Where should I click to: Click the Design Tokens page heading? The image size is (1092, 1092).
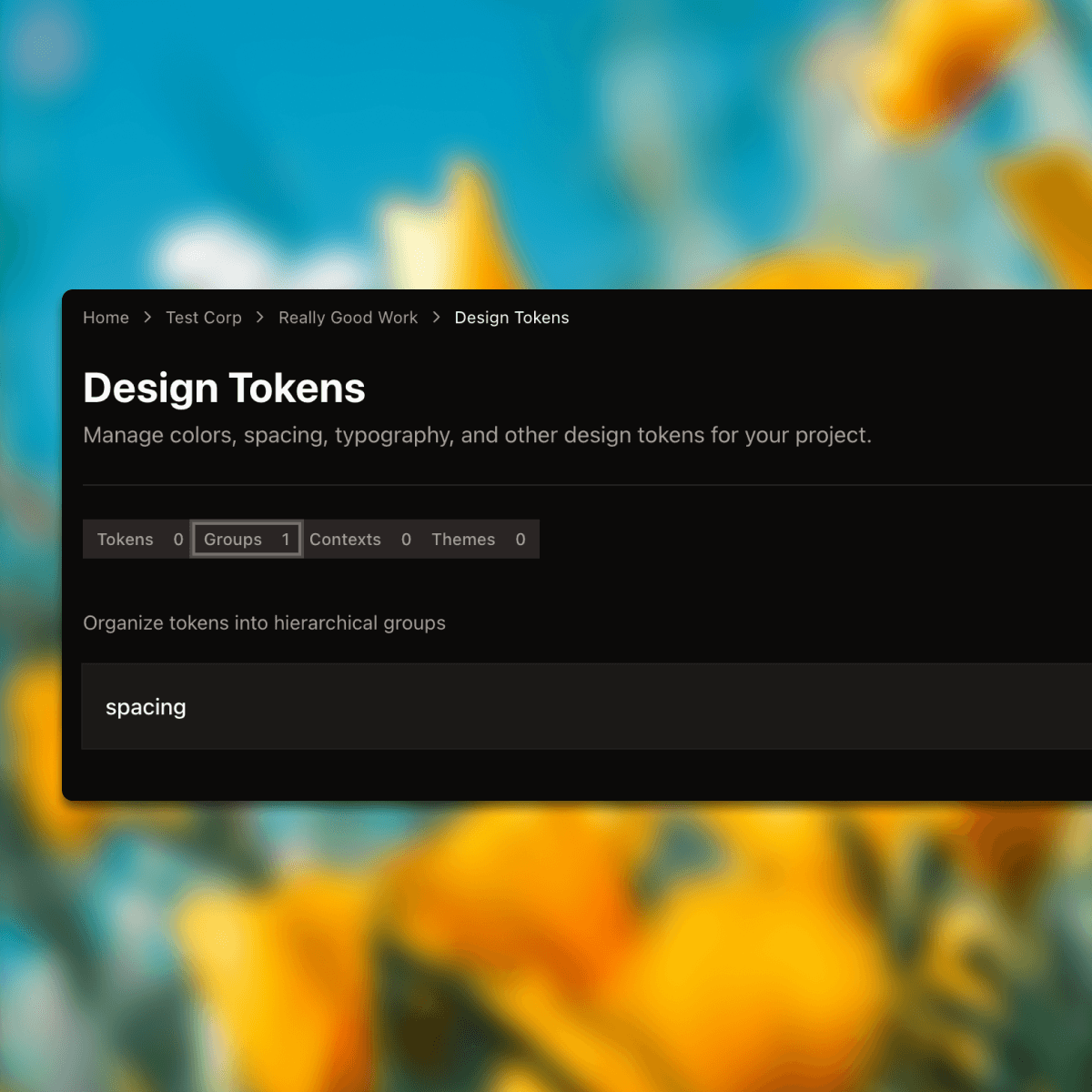coord(224,389)
